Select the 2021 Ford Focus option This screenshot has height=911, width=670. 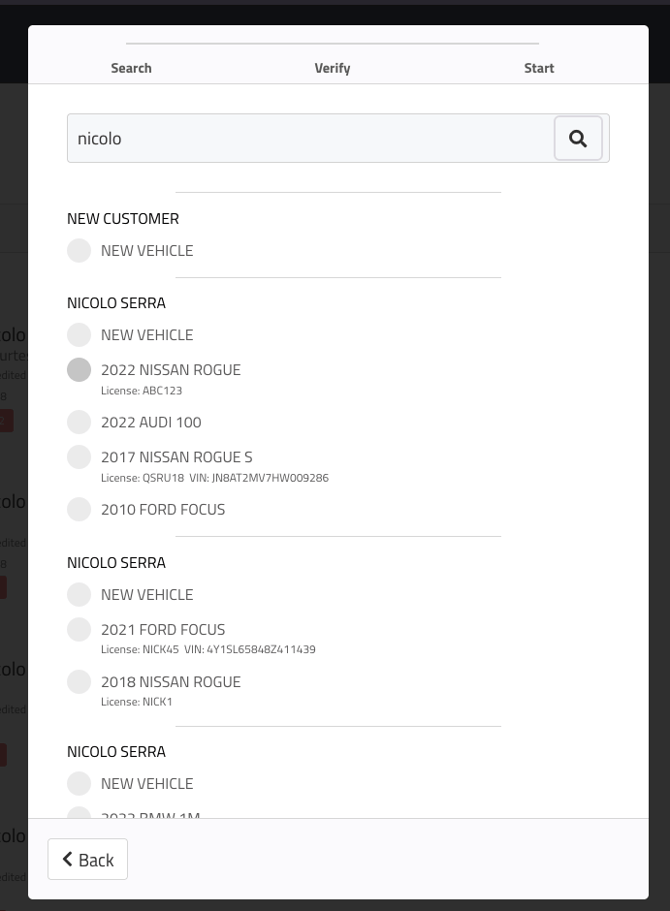point(79,629)
